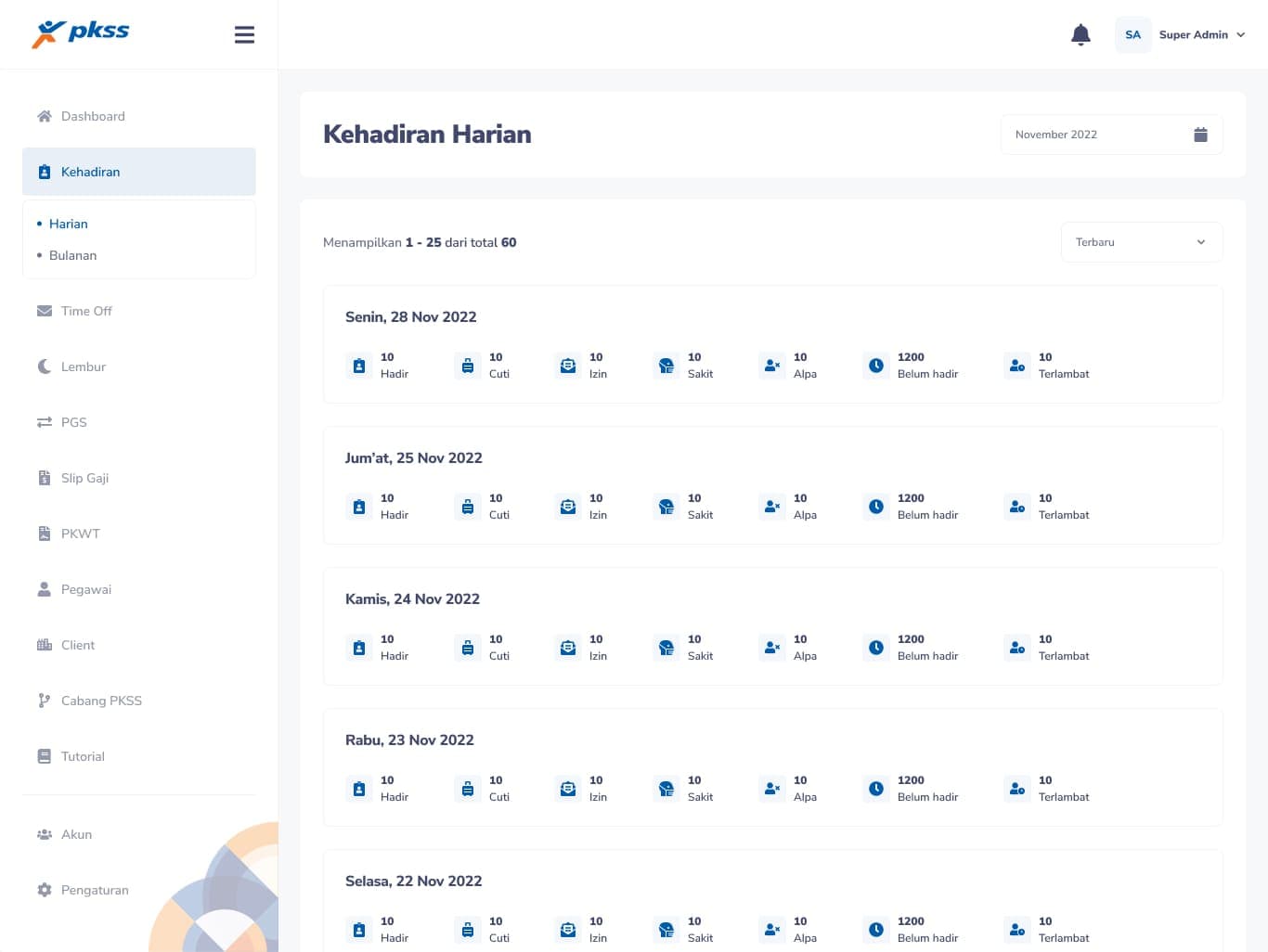Screen dimensions: 1268x952
Task: Open the Senin, 28 Nov 2022 card
Action: tap(772, 344)
